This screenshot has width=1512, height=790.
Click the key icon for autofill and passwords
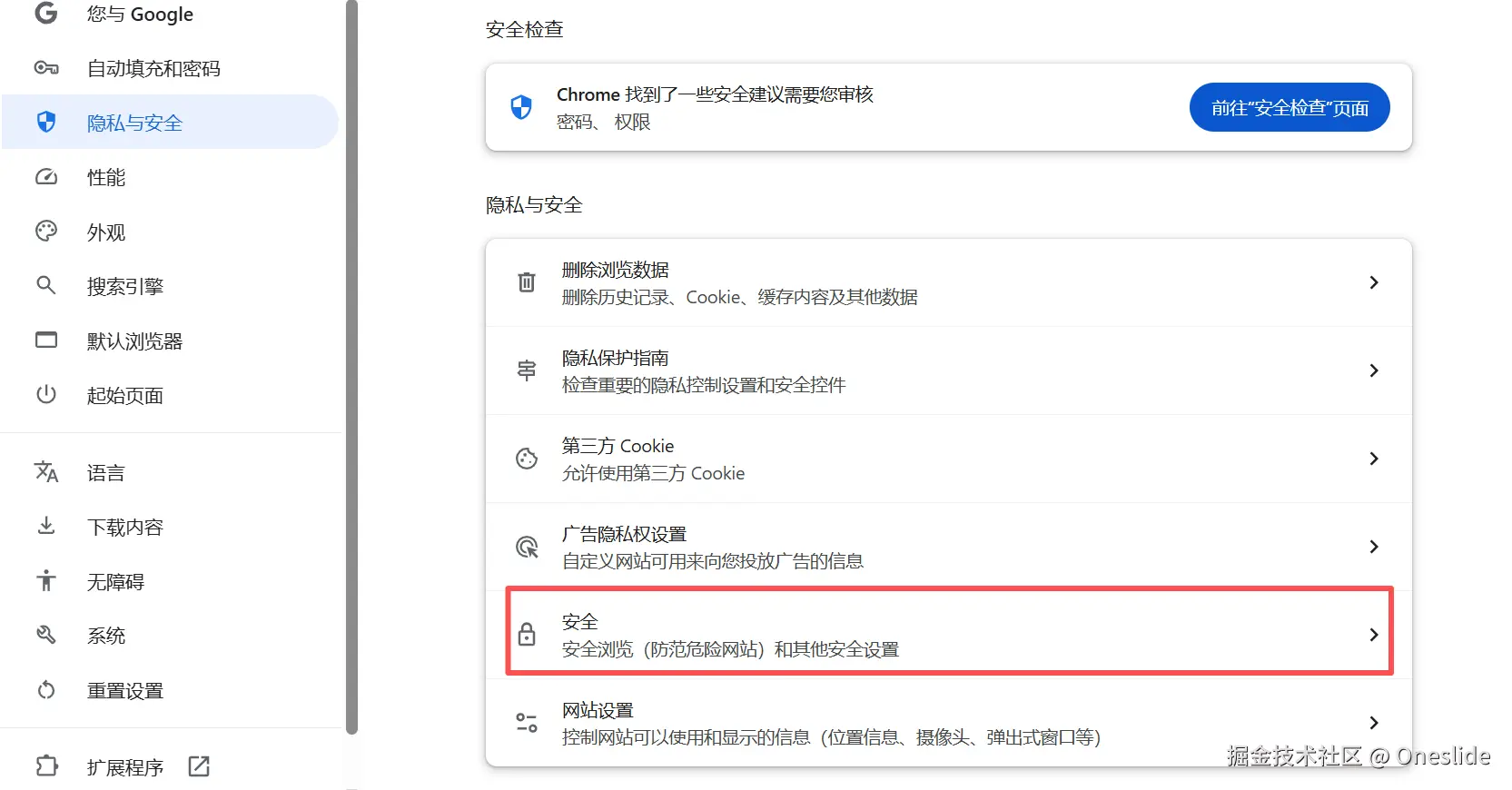coord(46,68)
